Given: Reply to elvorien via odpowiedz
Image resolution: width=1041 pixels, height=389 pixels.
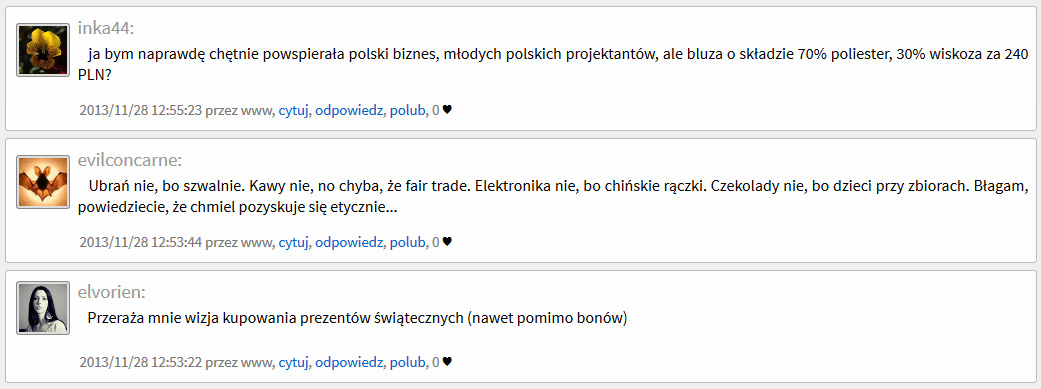Looking at the screenshot, I should (x=349, y=362).
